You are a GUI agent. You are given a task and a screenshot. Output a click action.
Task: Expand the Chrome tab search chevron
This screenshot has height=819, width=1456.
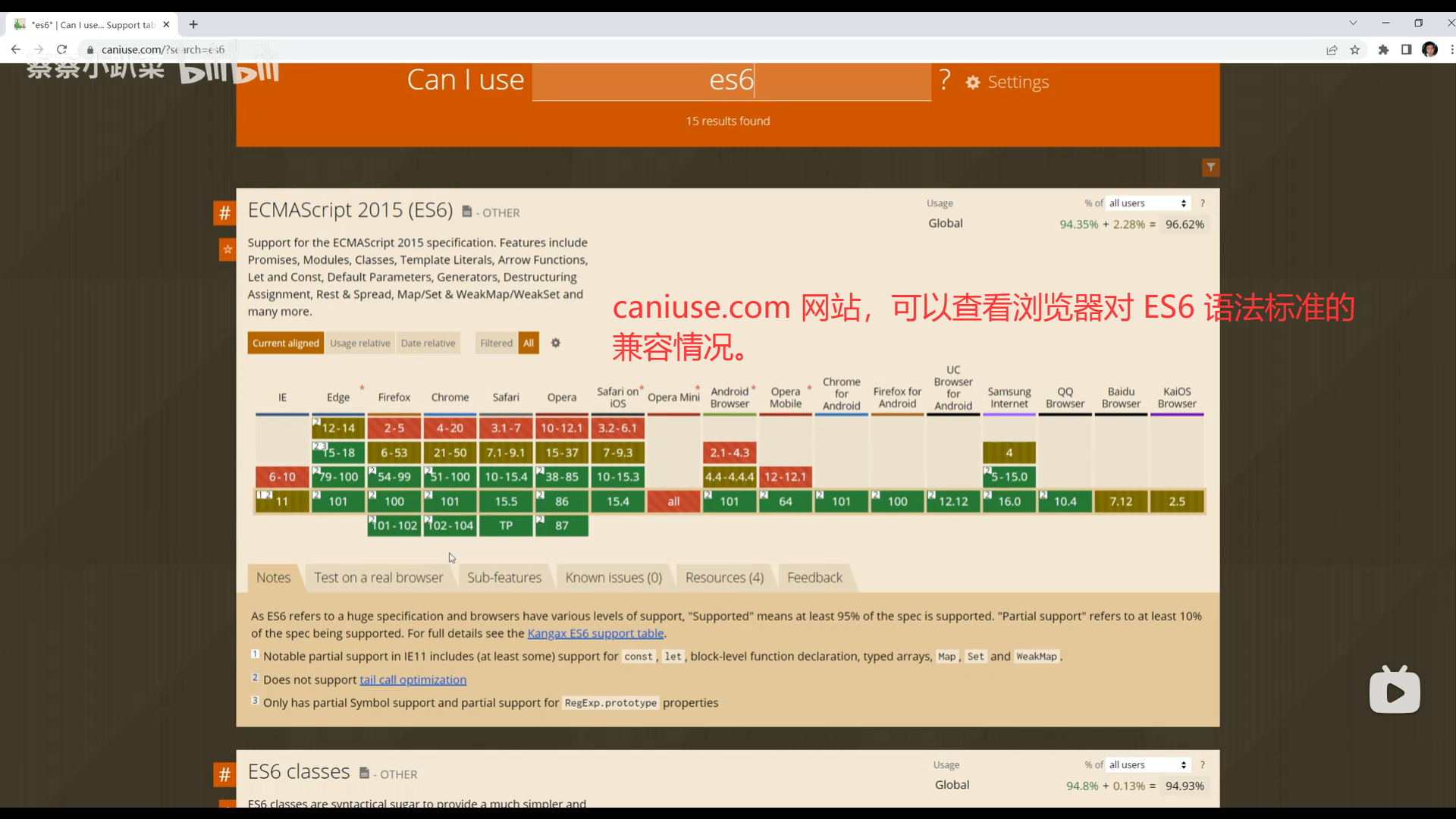(1353, 24)
